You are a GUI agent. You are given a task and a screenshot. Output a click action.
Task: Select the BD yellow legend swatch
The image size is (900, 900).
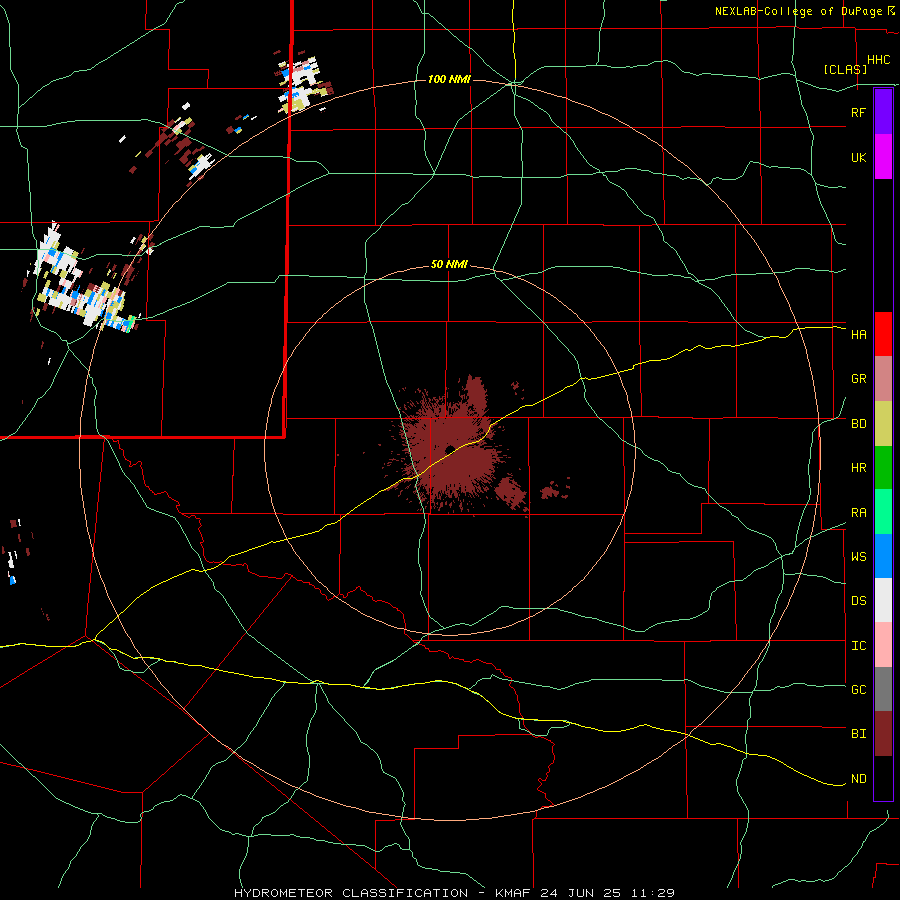[x=883, y=423]
